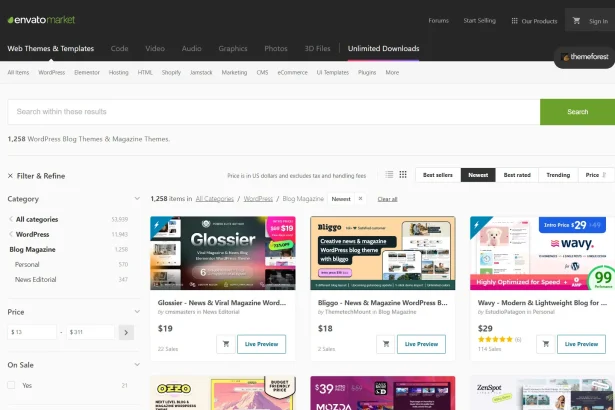Collapse the Category section
Image resolution: width=615 pixels, height=410 pixels.
(x=137, y=199)
